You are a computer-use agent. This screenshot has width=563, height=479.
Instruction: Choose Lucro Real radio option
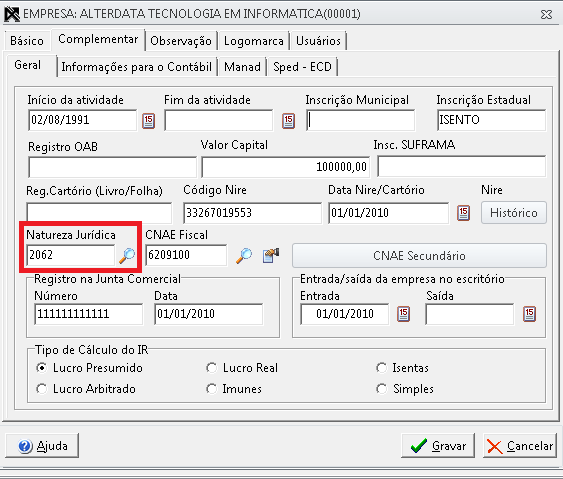coord(211,368)
